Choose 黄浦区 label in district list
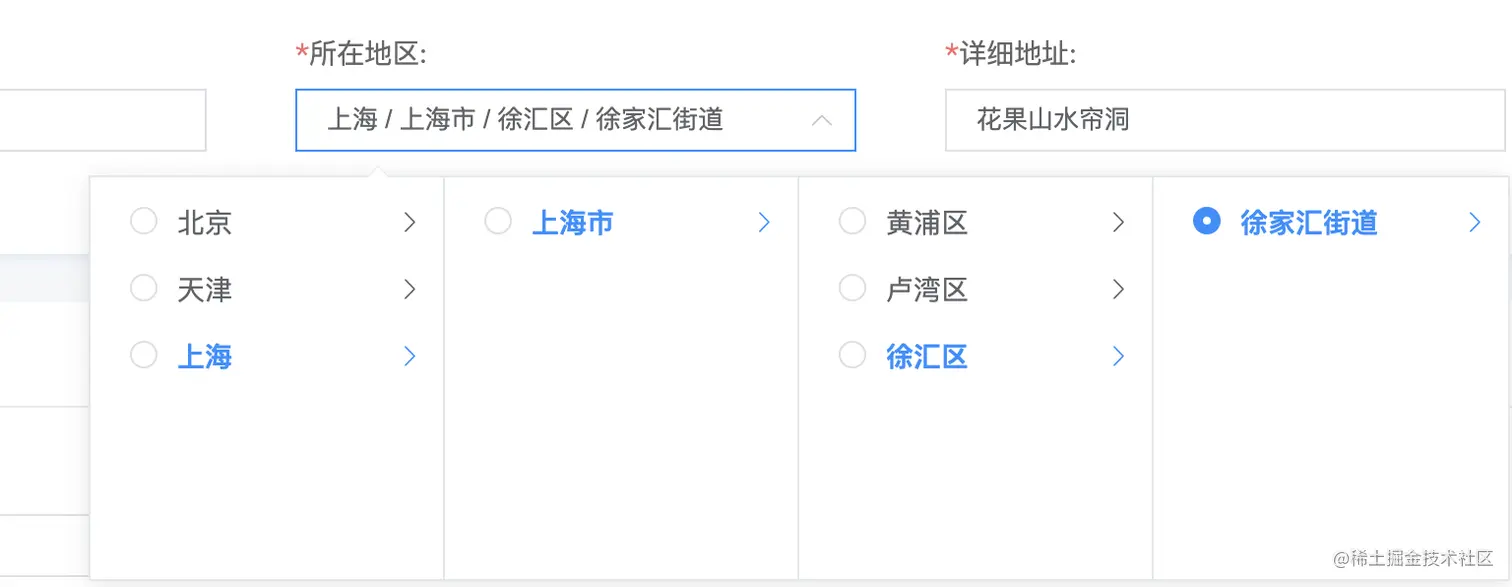Image resolution: width=1512 pixels, height=587 pixels. point(927,222)
